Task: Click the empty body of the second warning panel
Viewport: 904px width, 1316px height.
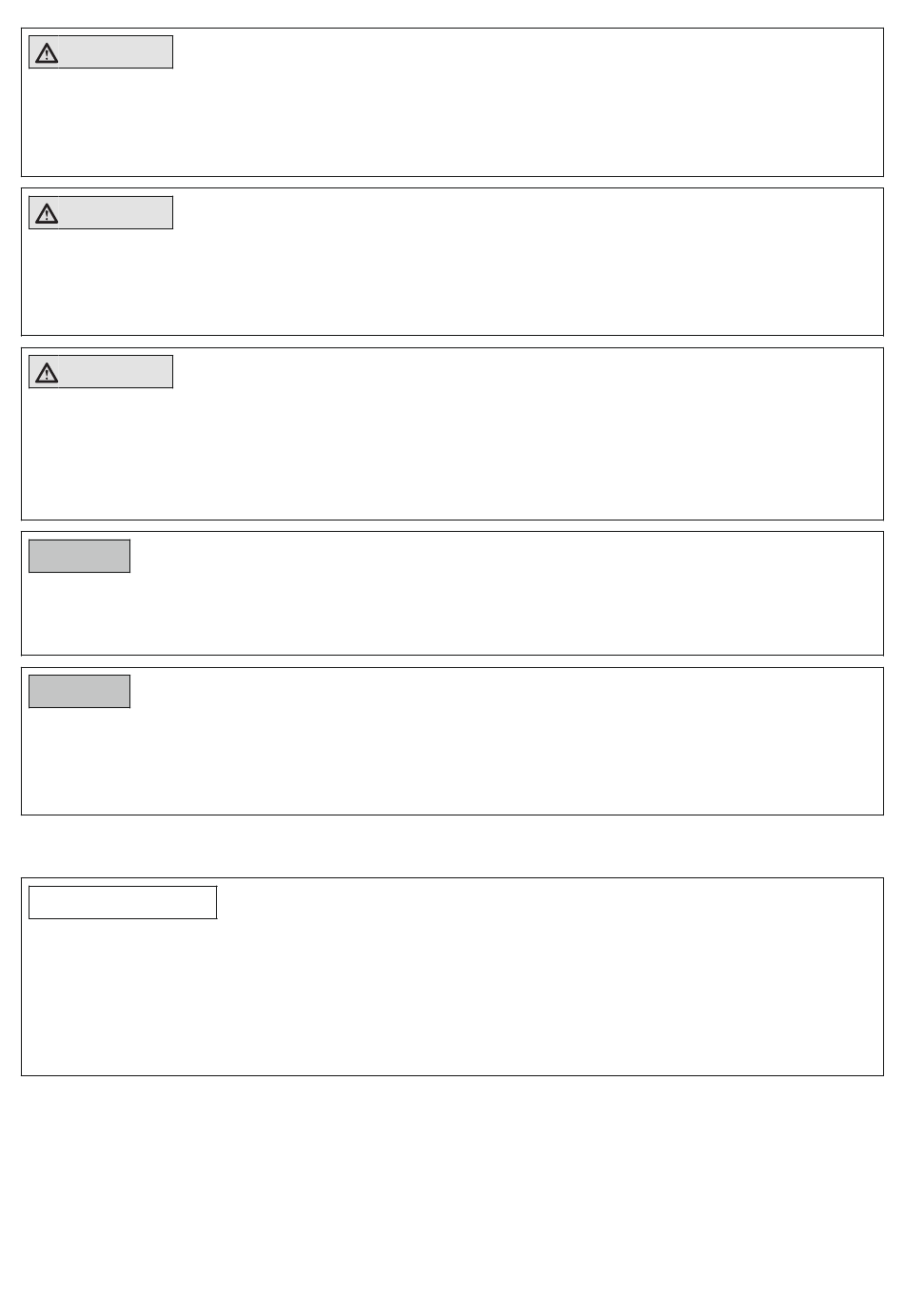Action: [452, 282]
